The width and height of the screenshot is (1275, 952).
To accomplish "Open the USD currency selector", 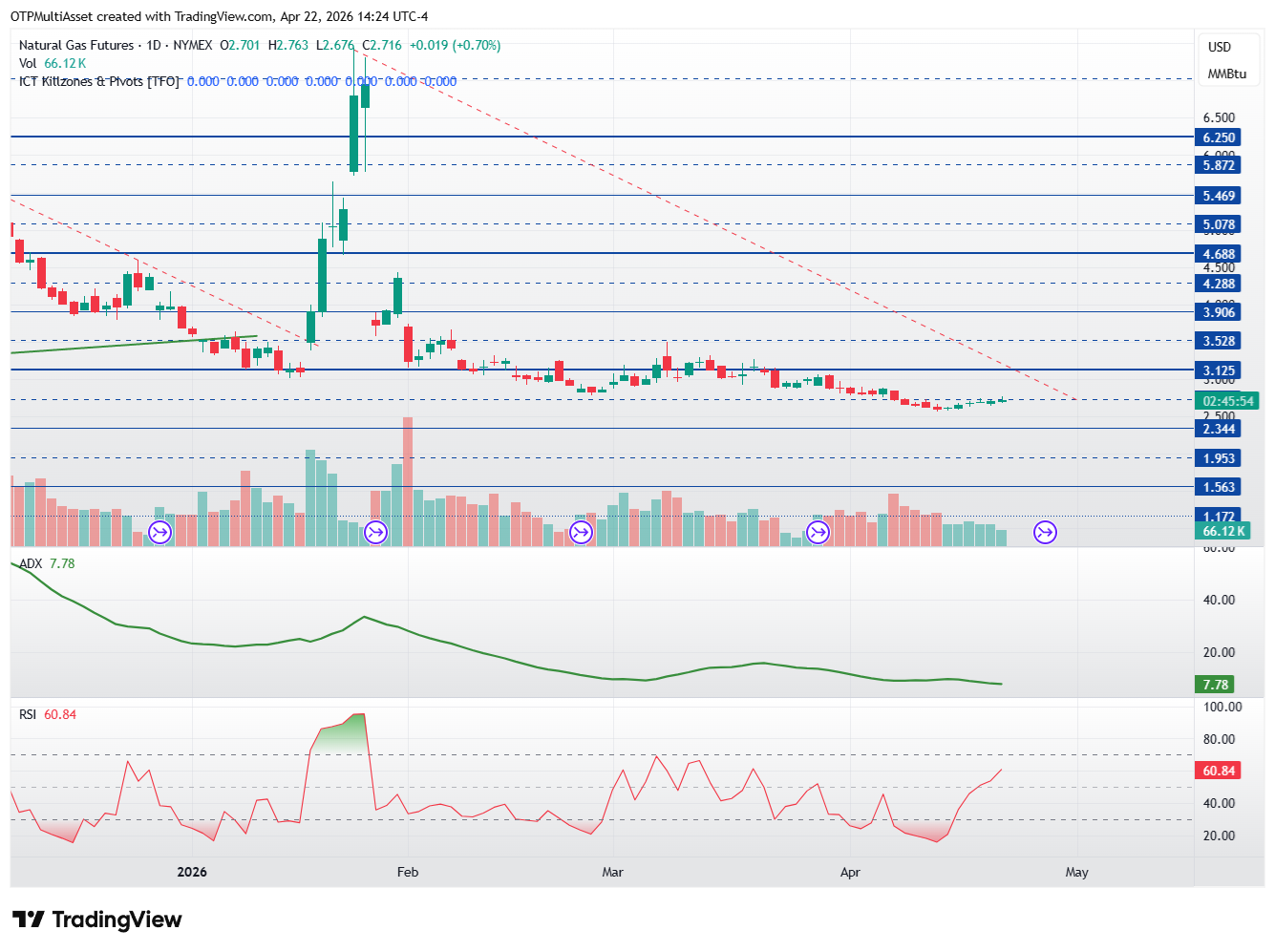I will point(1220,47).
